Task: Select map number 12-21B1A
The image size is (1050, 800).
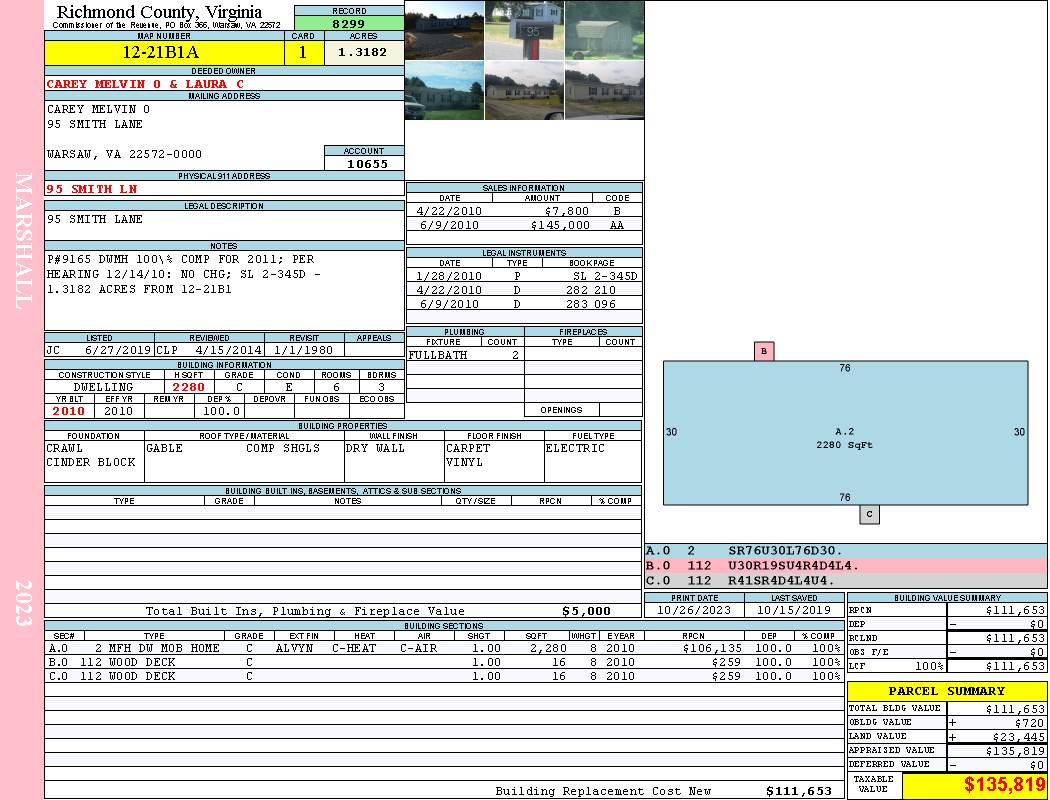Action: 161,52
